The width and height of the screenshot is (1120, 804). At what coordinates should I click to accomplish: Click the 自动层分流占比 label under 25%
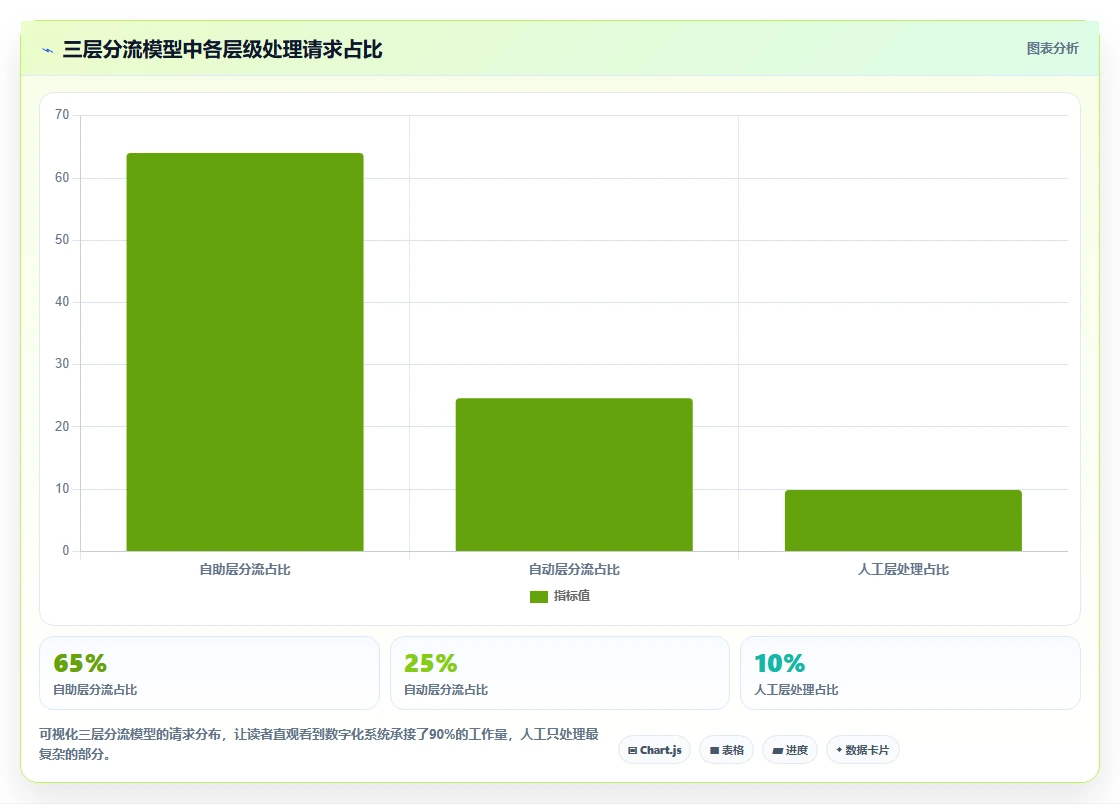446,690
